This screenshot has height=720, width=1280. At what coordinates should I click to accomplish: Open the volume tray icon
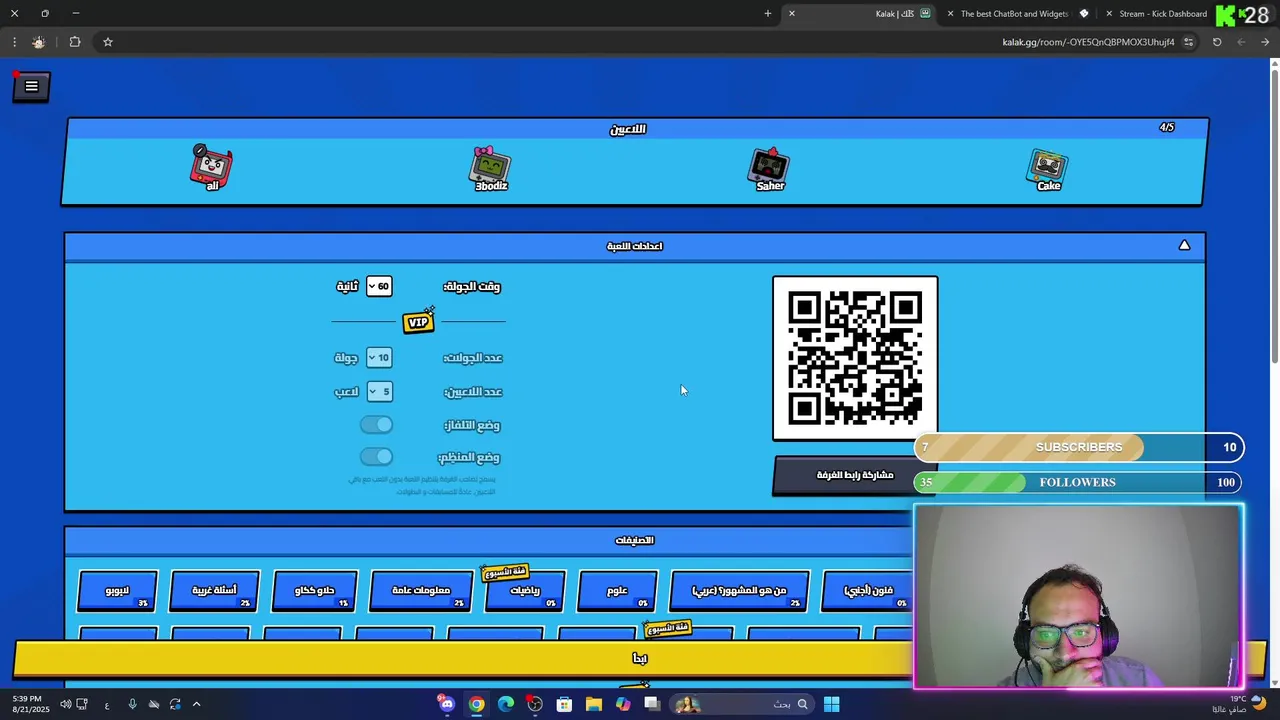[66, 704]
